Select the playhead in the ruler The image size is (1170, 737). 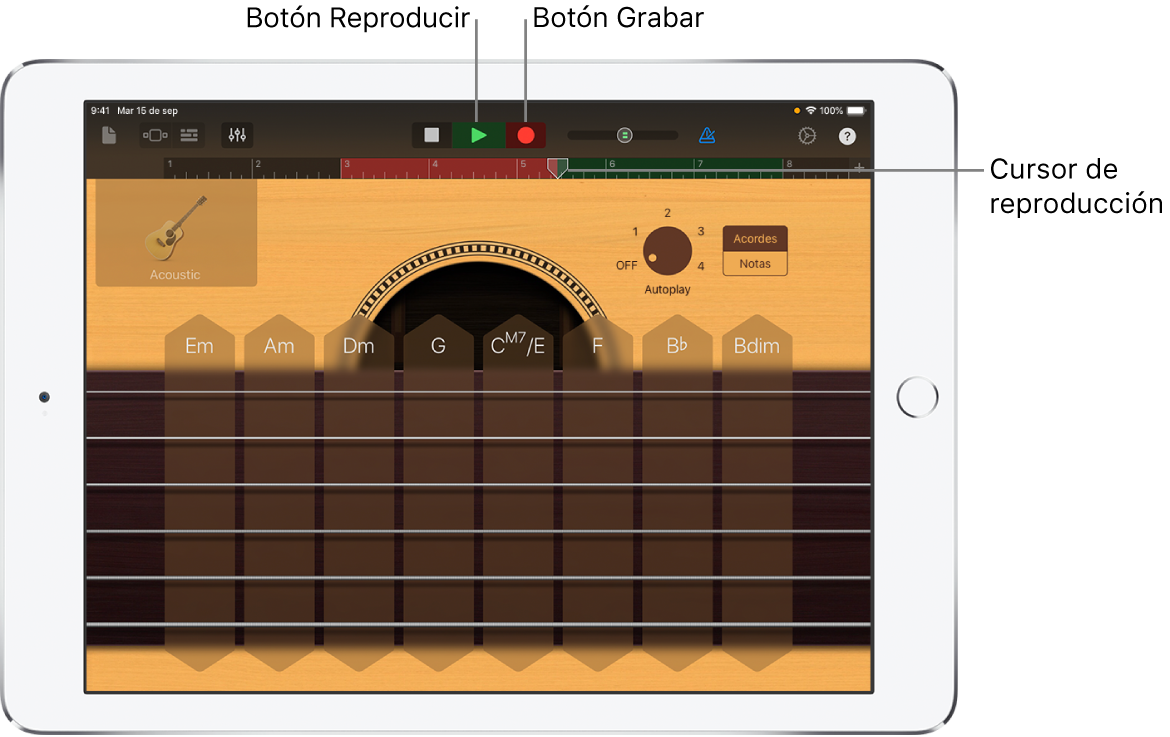pos(557,168)
